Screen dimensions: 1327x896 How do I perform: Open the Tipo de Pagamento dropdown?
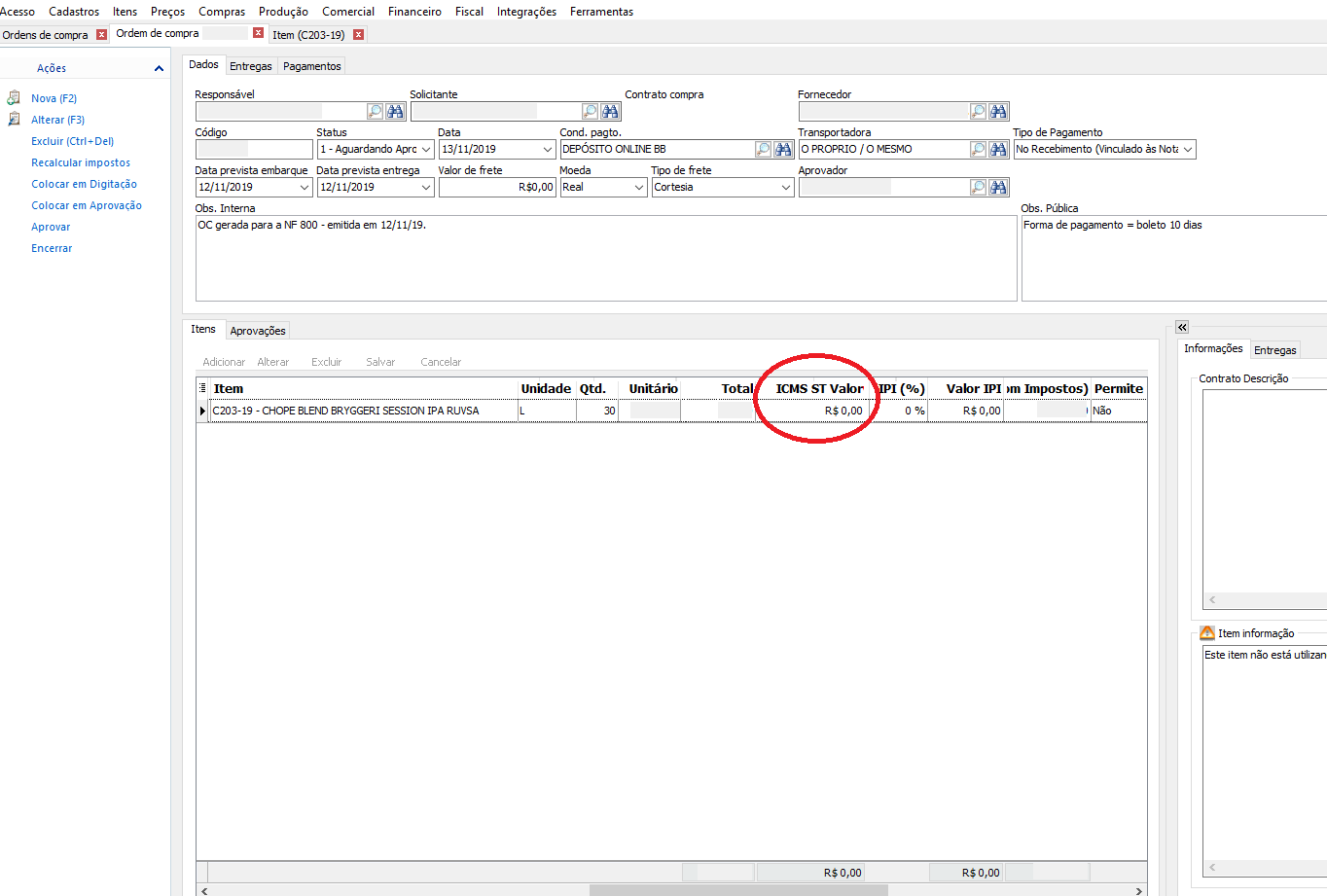[x=1188, y=149]
